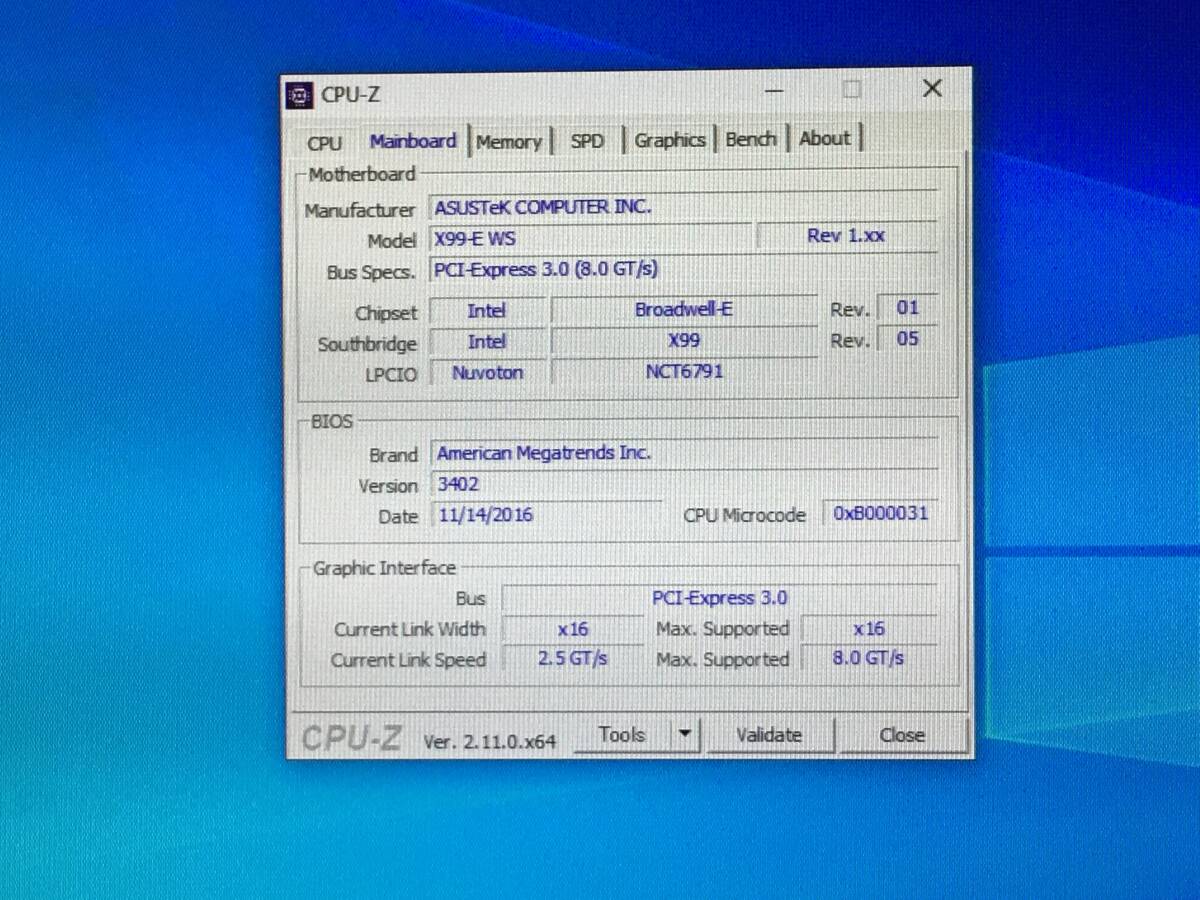Screen dimensions: 1200x900
Task: Open the About tab
Action: click(x=825, y=139)
